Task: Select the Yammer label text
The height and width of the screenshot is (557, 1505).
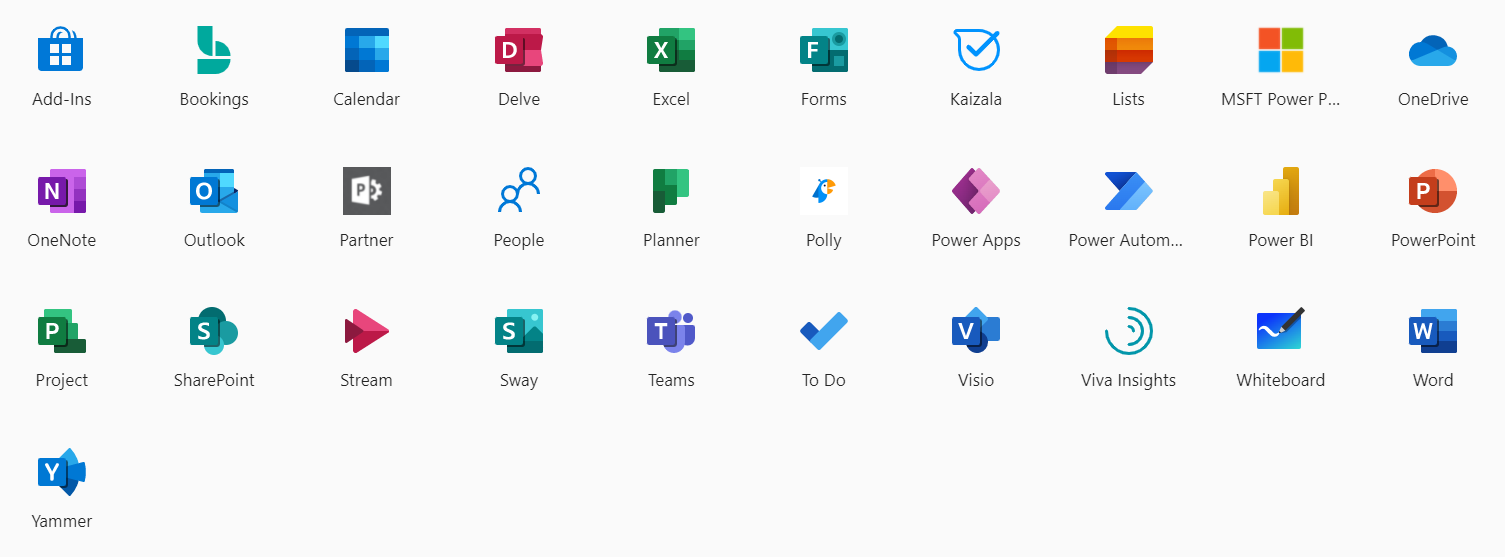Action: [x=62, y=521]
